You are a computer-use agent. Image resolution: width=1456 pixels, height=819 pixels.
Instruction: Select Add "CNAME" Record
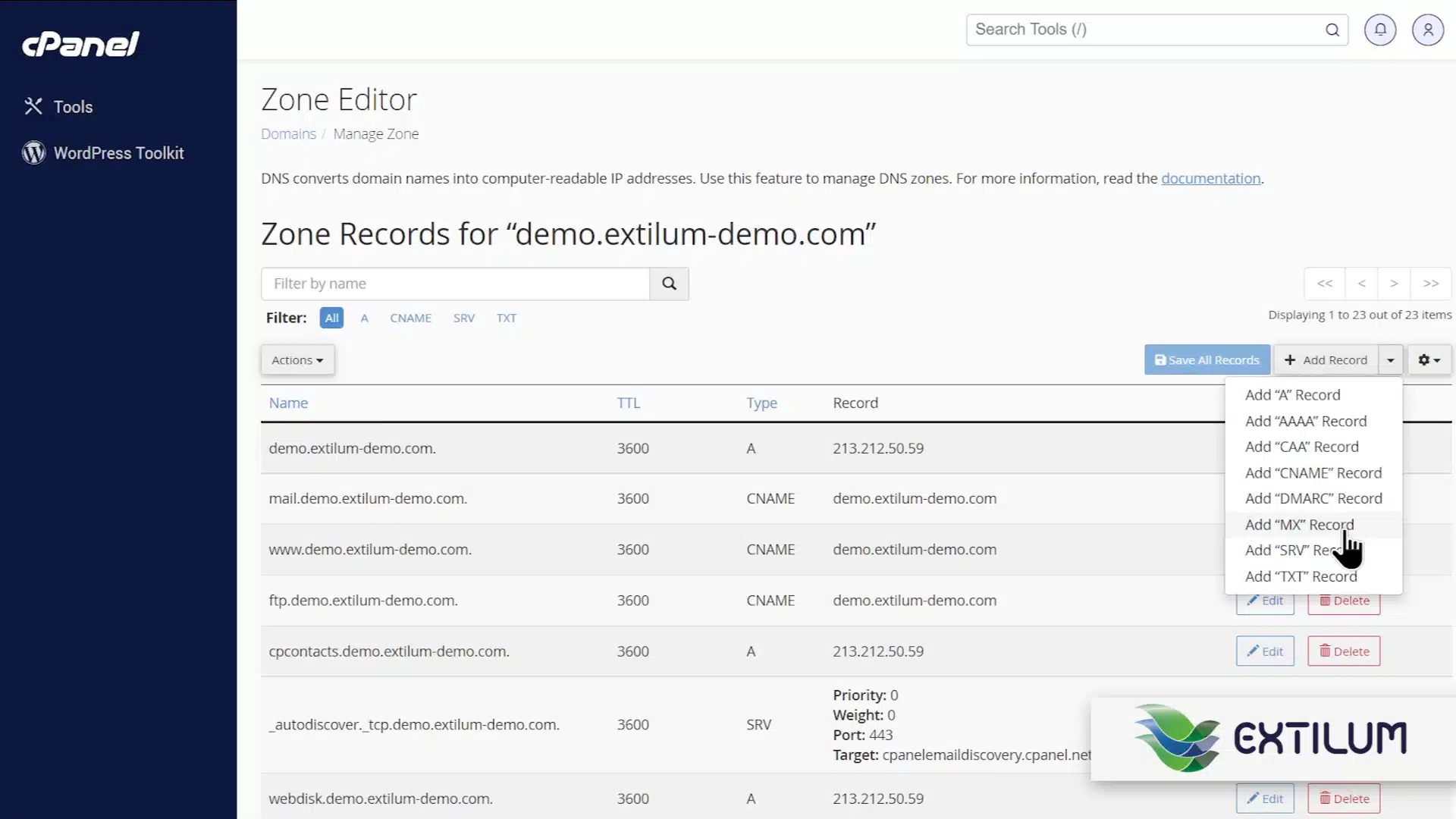(1313, 473)
